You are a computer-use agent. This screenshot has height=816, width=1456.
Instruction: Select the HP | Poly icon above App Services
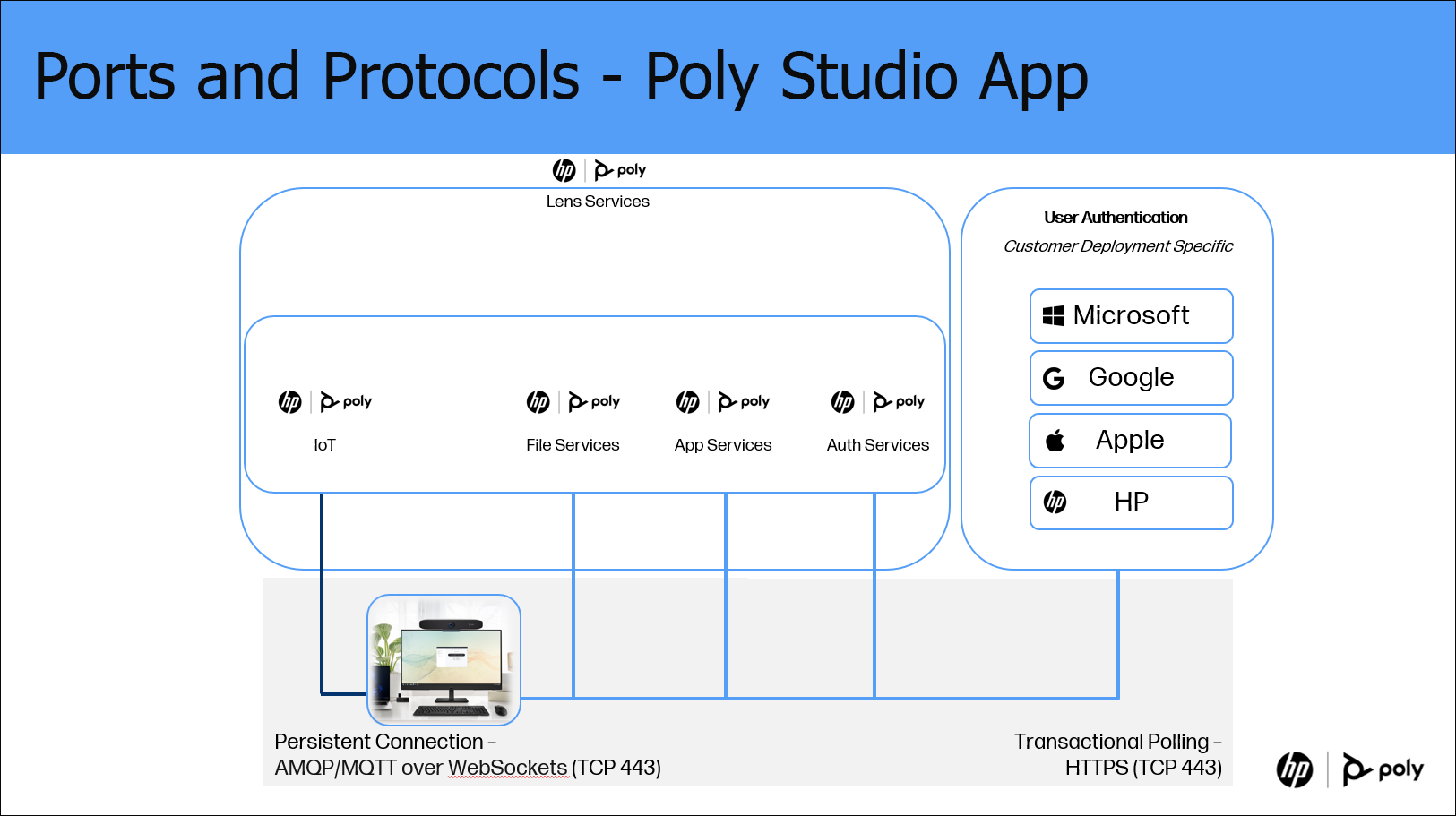[x=723, y=401]
